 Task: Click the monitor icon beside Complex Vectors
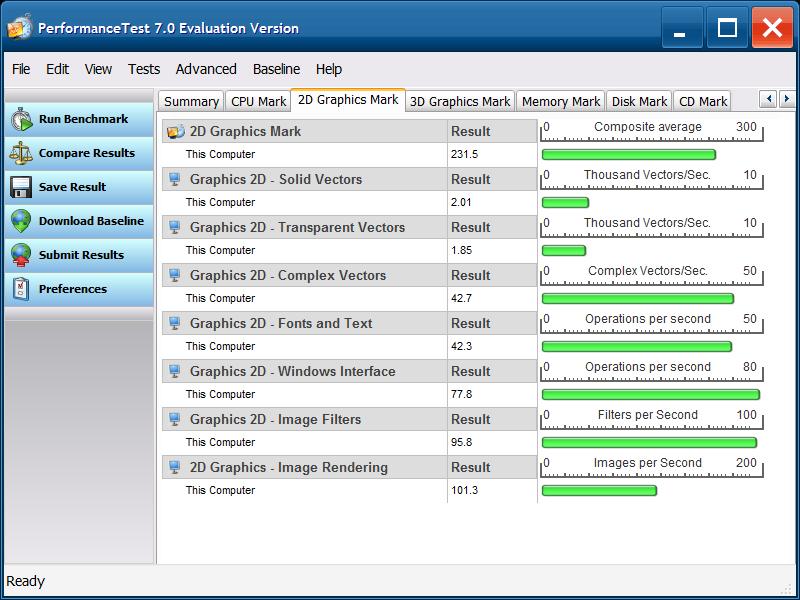pos(174,275)
